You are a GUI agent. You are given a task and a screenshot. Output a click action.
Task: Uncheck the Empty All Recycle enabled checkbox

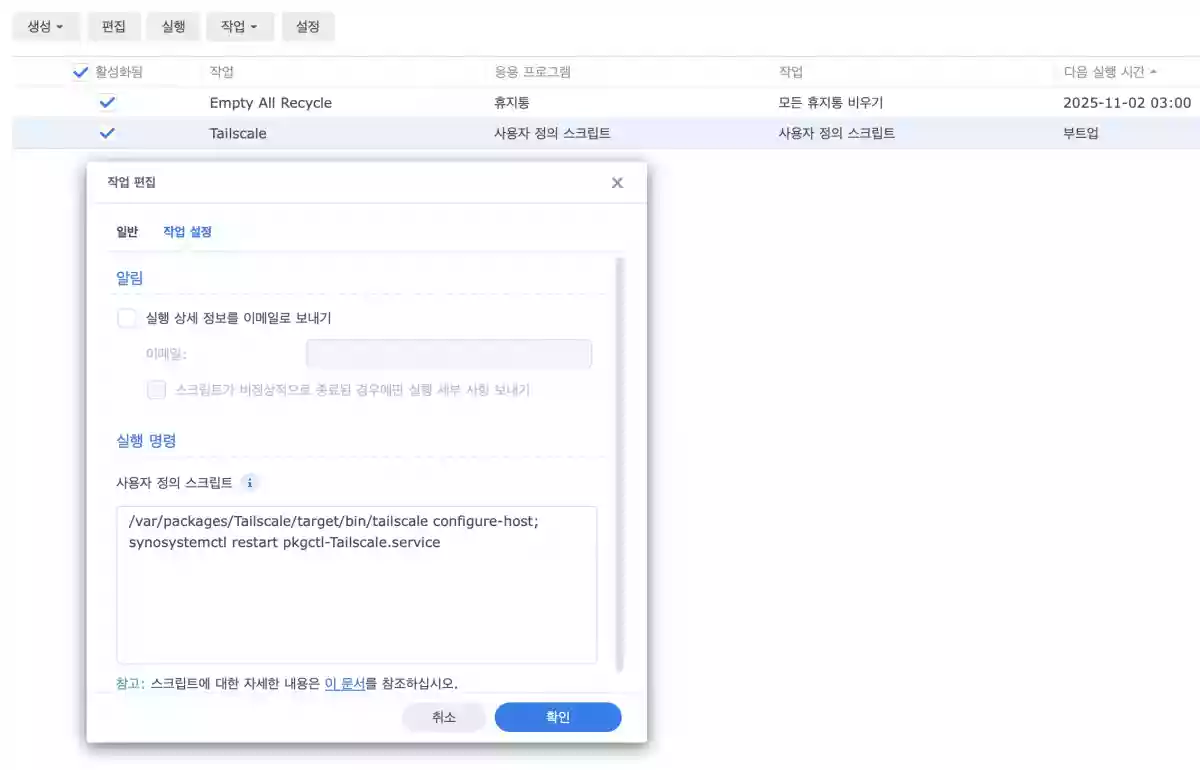tap(108, 103)
